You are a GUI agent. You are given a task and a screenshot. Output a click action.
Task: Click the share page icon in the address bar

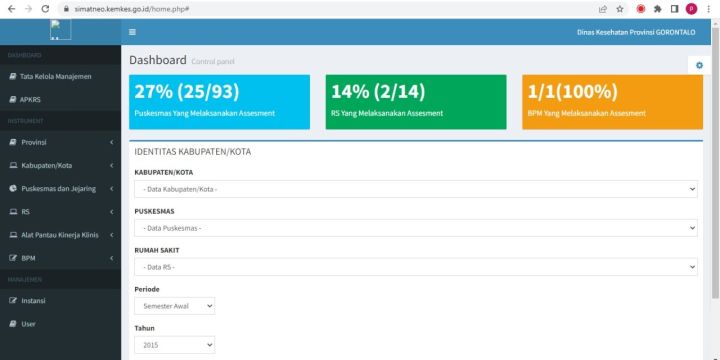(x=603, y=9)
